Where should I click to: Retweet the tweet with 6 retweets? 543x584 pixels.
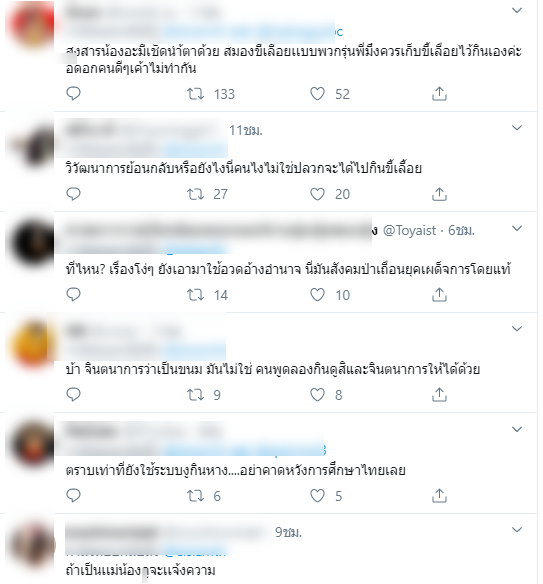click(195, 496)
